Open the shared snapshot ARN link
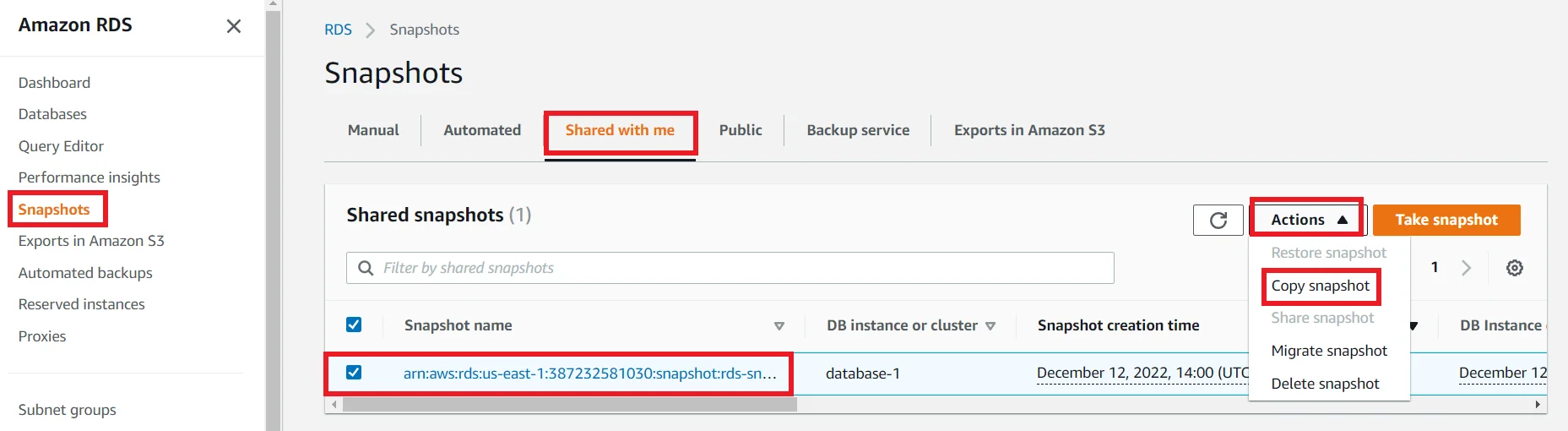The image size is (1568, 431). coord(589,374)
